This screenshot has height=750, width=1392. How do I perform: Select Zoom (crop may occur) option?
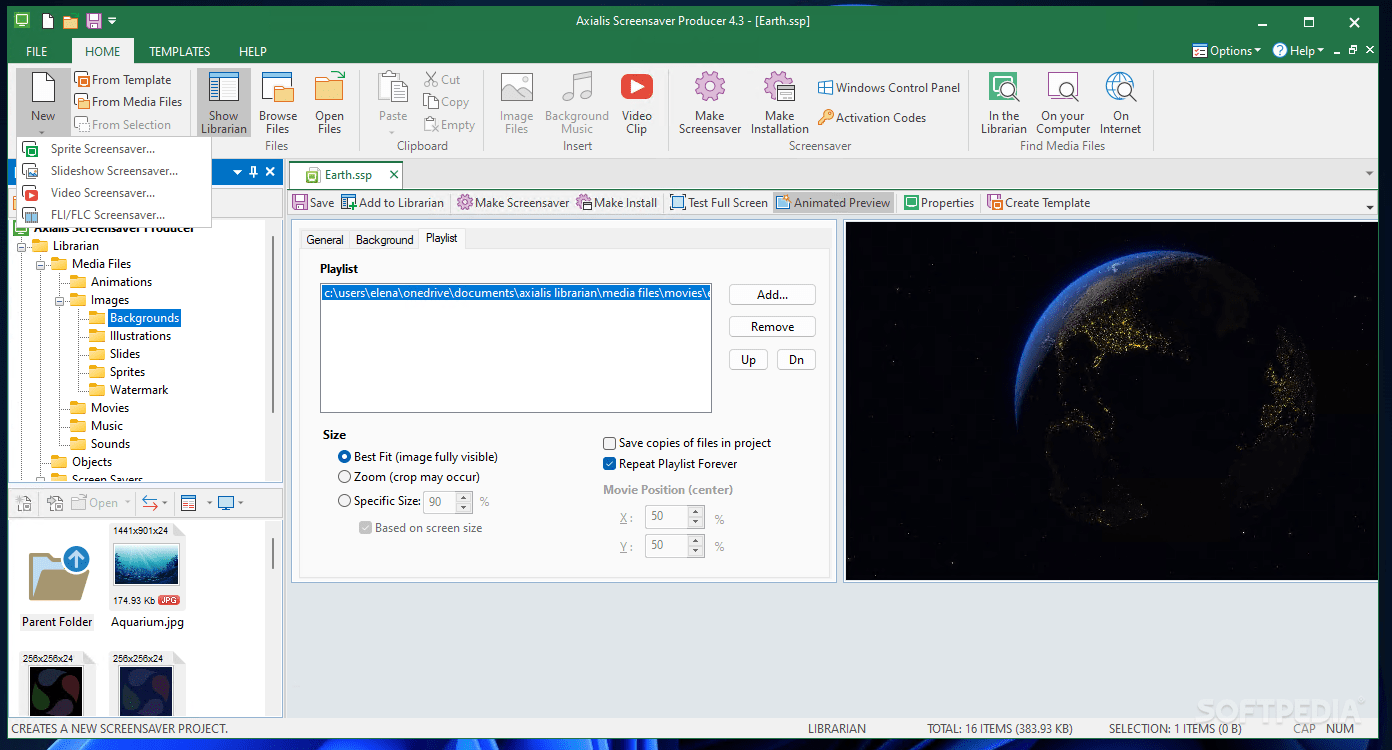(345, 478)
